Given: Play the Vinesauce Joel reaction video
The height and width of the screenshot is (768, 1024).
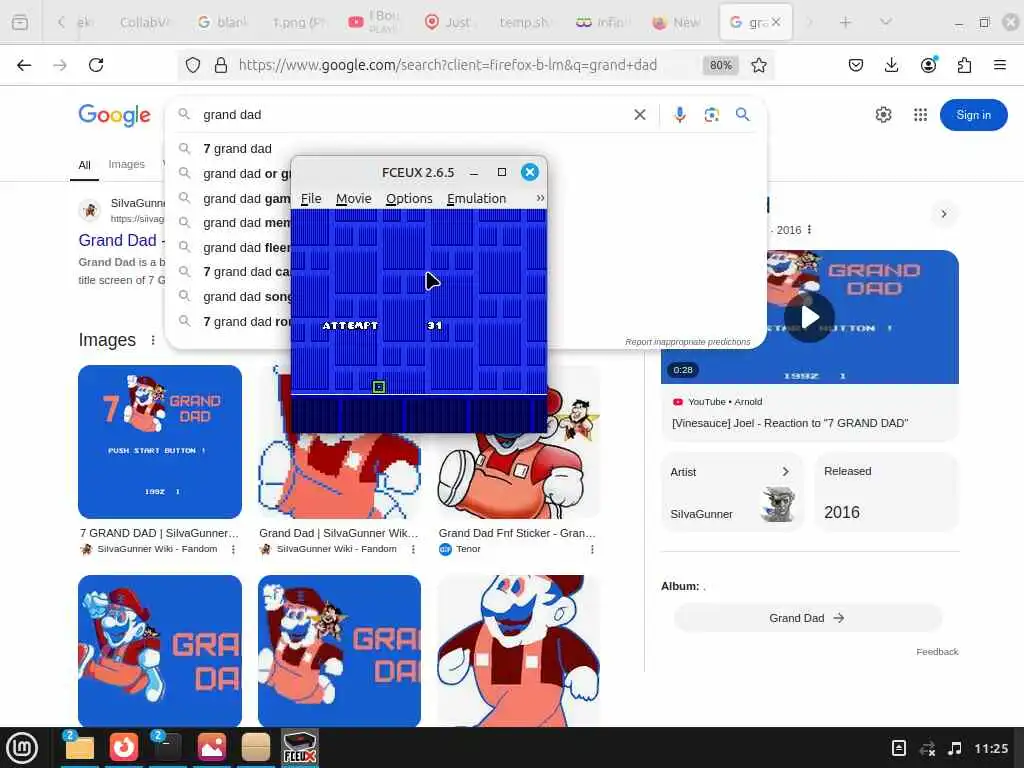Looking at the screenshot, I should [809, 317].
